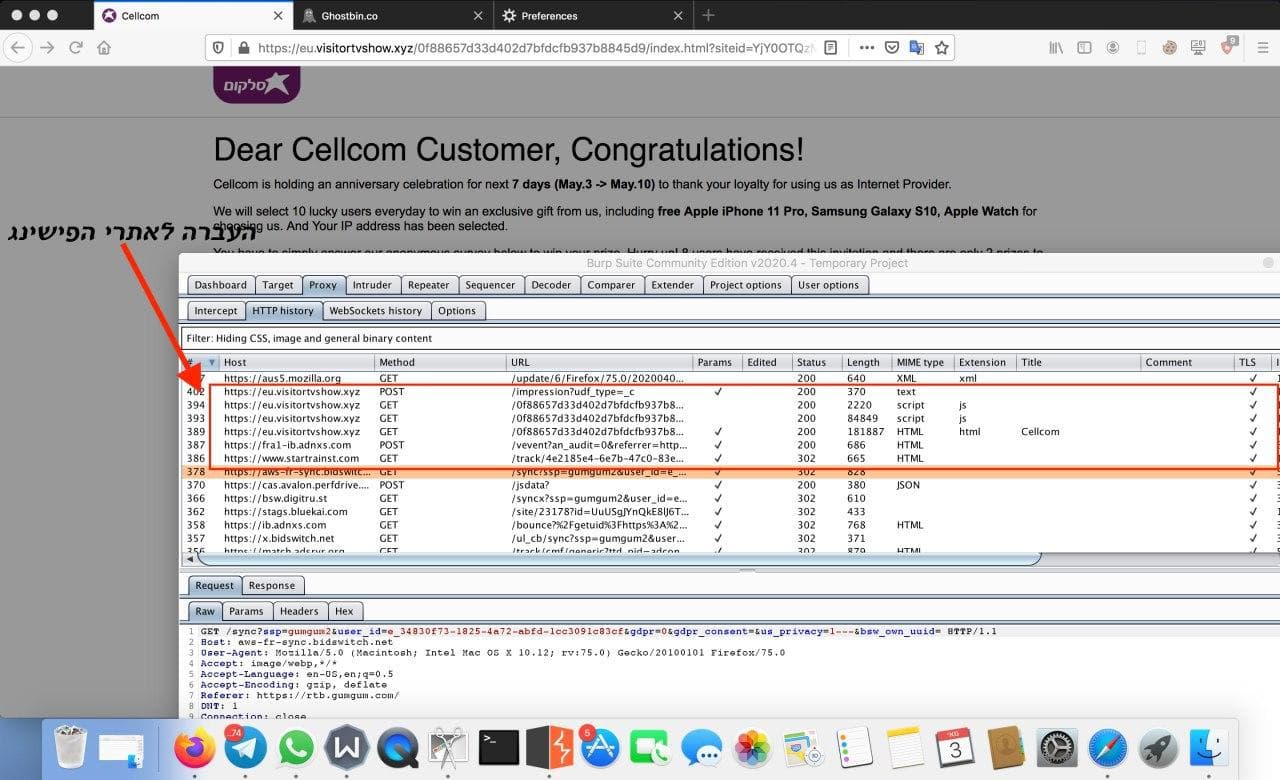Close the Ghostbin.co tab
Viewport: 1280px width, 780px height.
click(478, 15)
